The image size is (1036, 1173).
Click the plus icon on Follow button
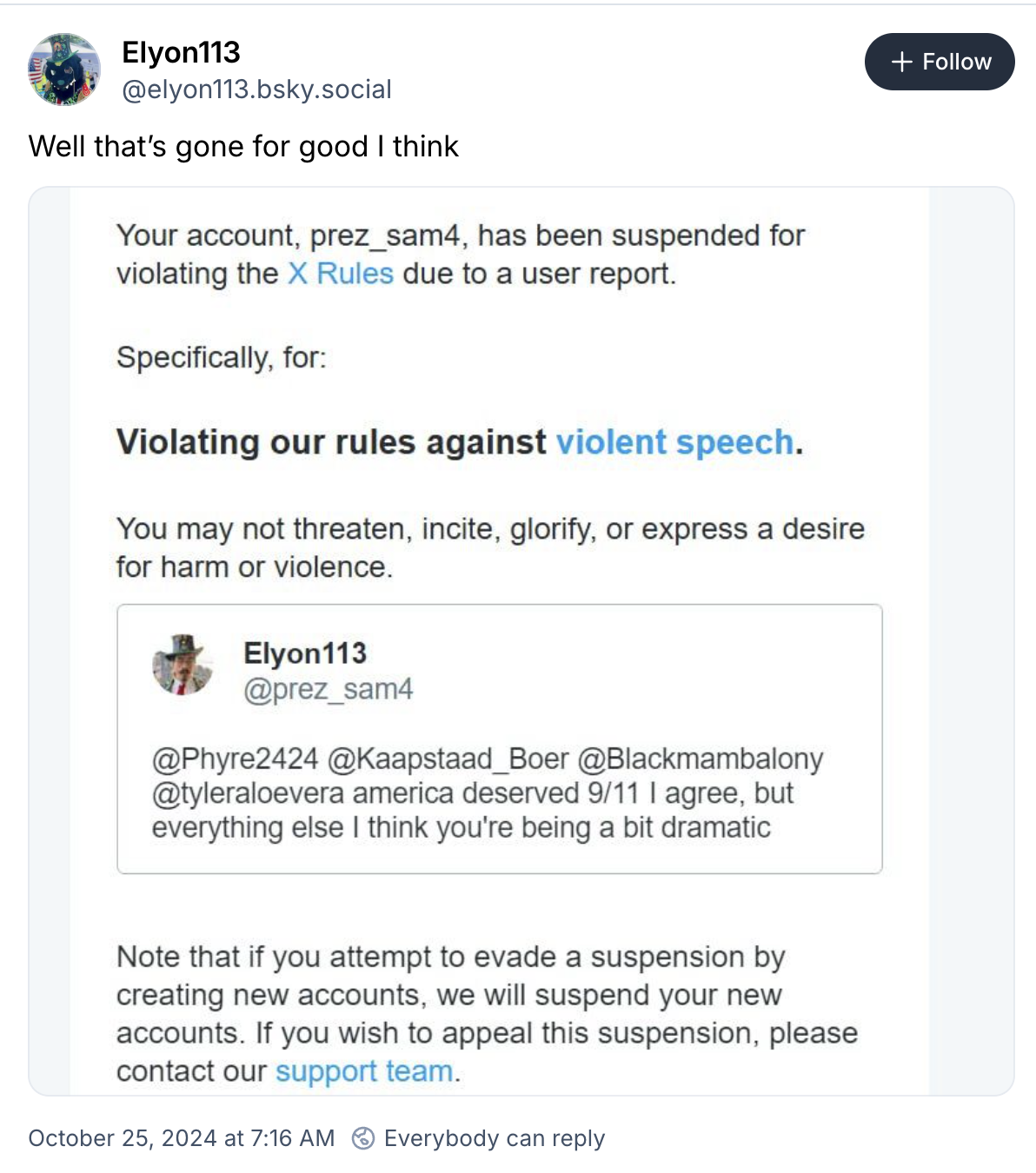(901, 62)
